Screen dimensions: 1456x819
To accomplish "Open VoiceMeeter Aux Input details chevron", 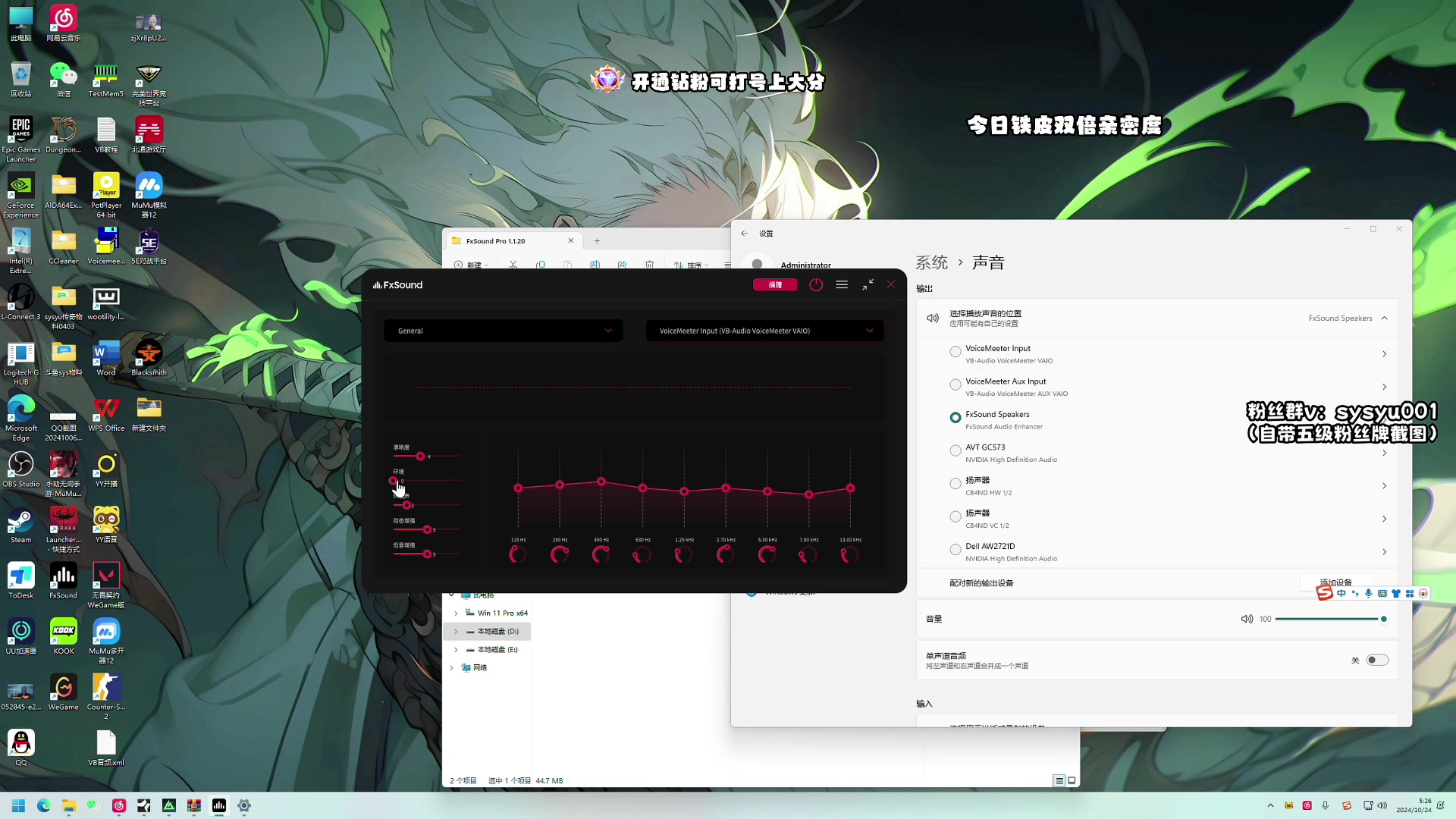I will tap(1384, 387).
